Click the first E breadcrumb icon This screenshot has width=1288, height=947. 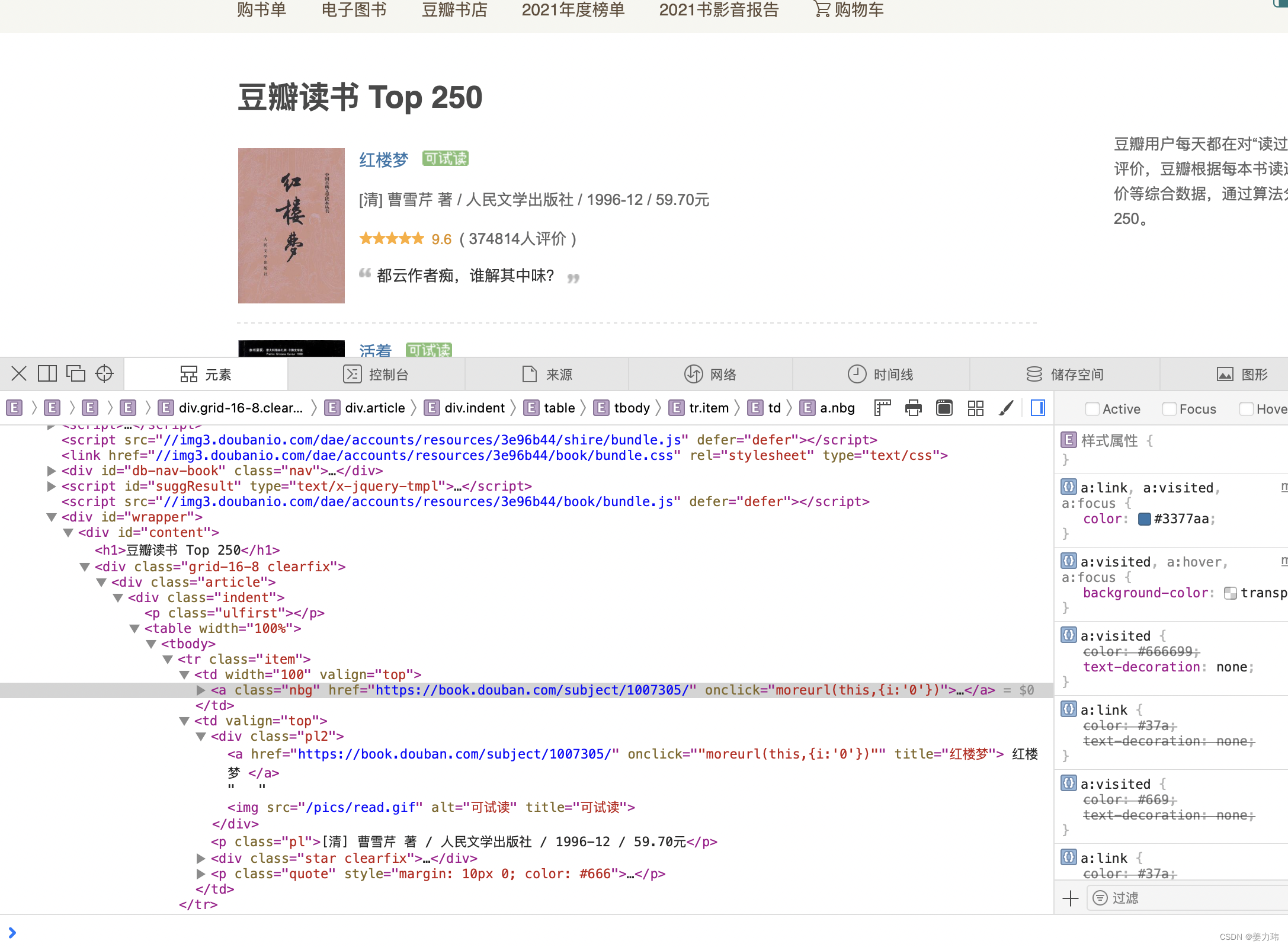14,408
